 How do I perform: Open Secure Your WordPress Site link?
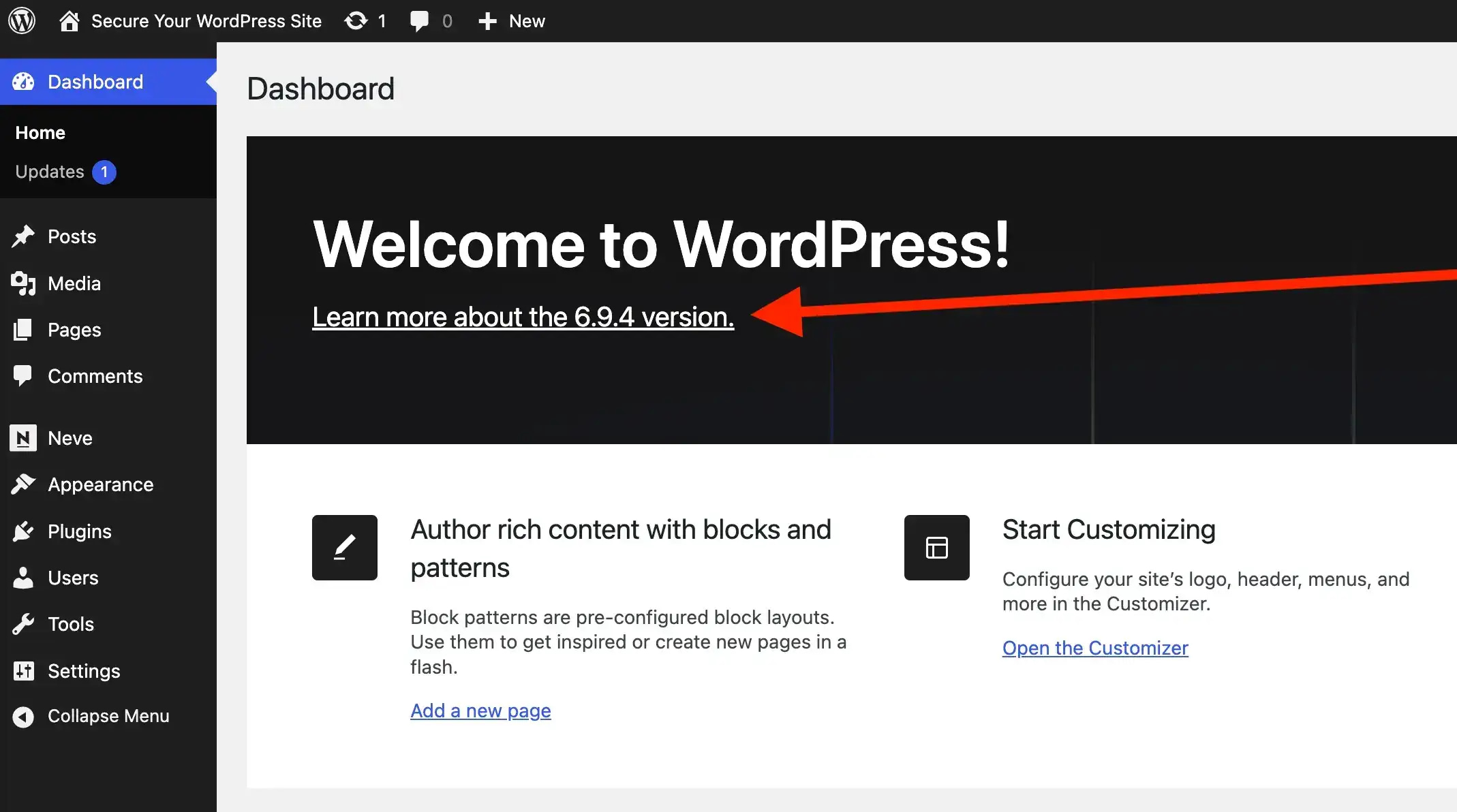206,21
